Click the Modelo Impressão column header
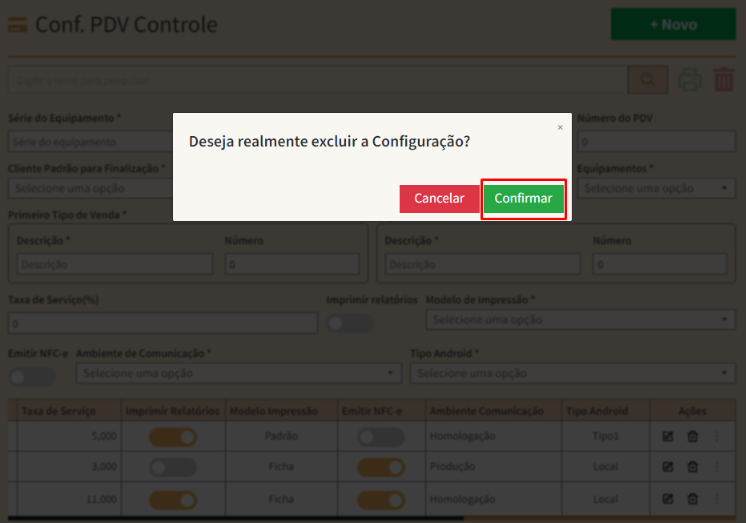The image size is (746, 523). pyautogui.click(x=281, y=411)
